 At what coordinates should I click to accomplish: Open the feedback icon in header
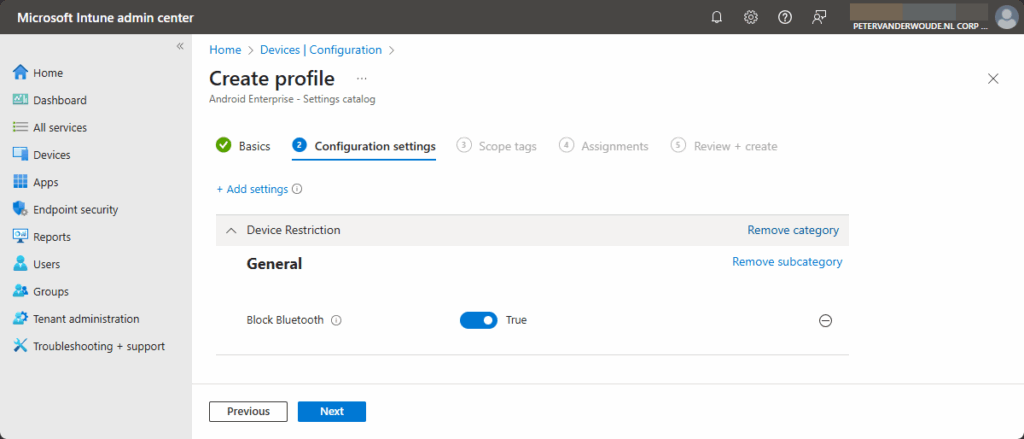pyautogui.click(x=820, y=17)
